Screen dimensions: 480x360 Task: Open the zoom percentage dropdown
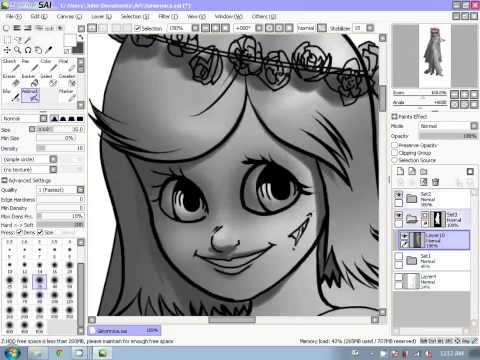pos(195,28)
